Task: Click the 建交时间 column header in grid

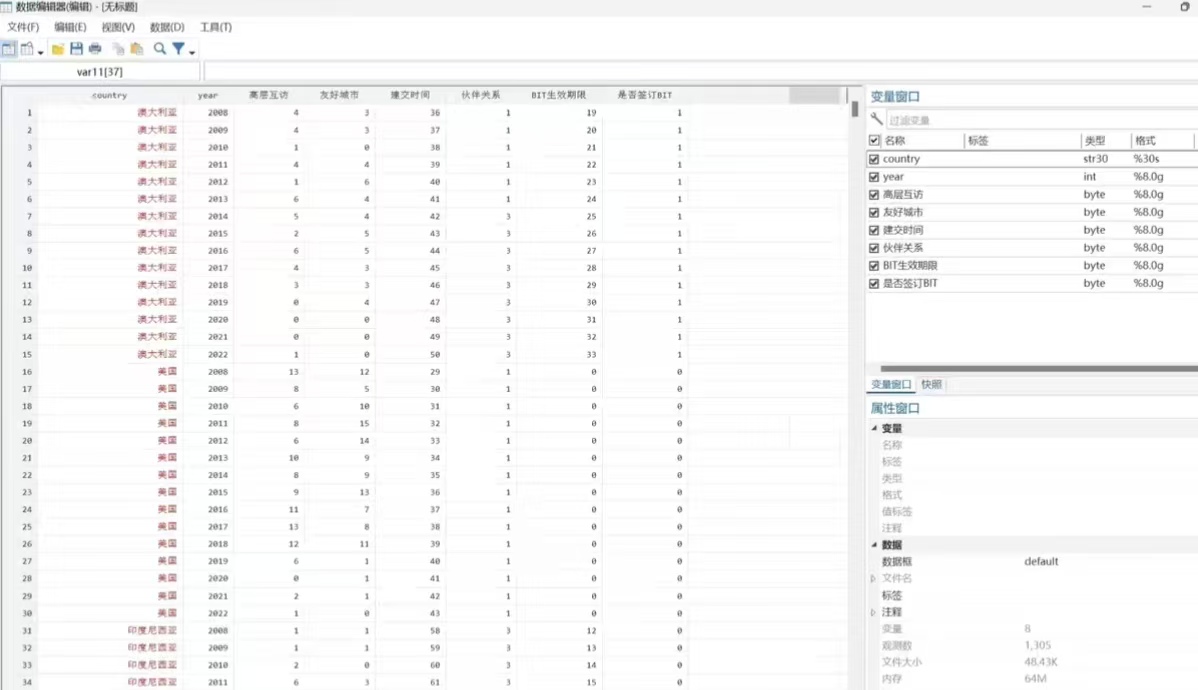Action: pos(410,96)
